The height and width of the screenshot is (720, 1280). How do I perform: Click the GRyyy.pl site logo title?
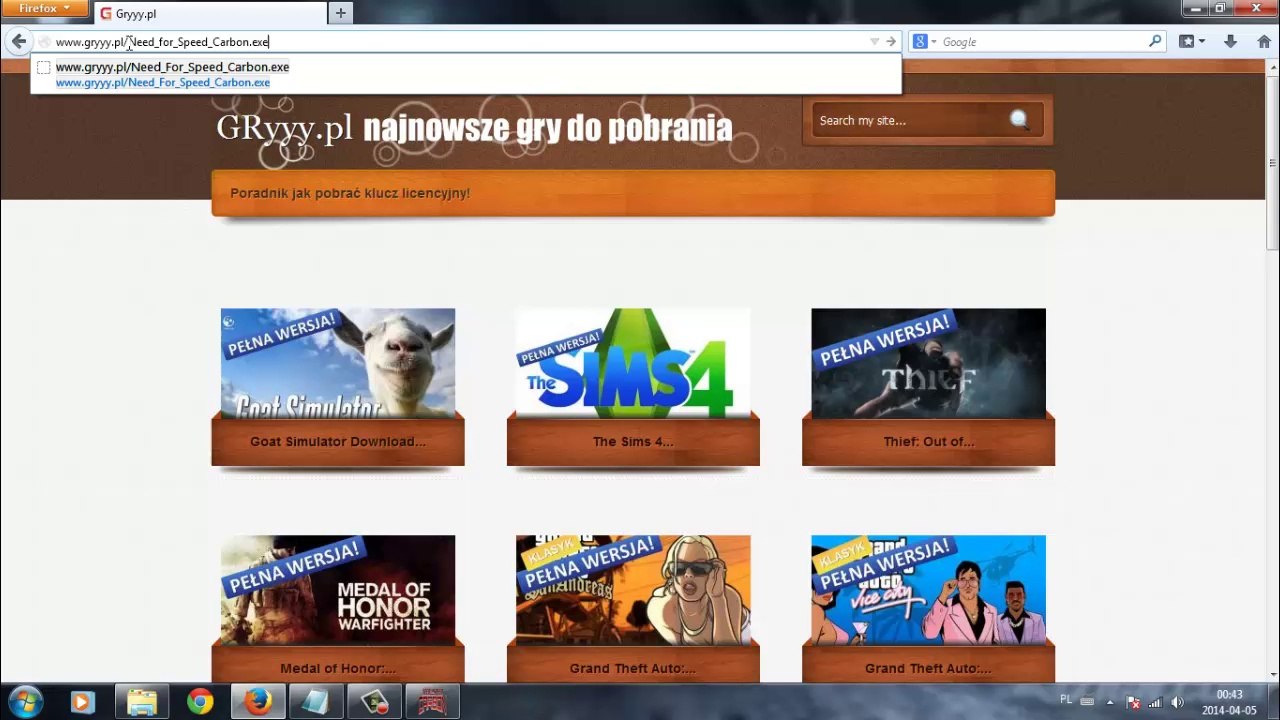click(x=284, y=128)
